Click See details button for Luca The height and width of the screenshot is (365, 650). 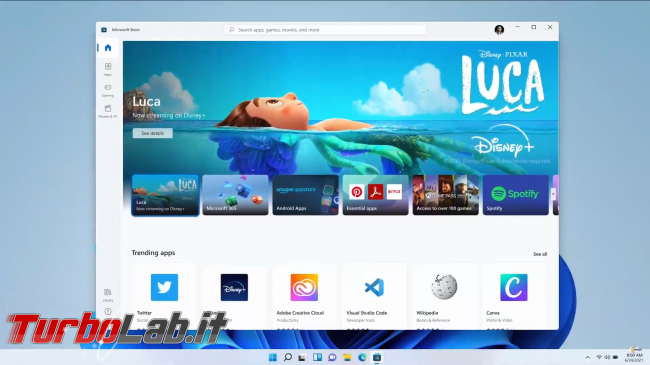(x=153, y=133)
